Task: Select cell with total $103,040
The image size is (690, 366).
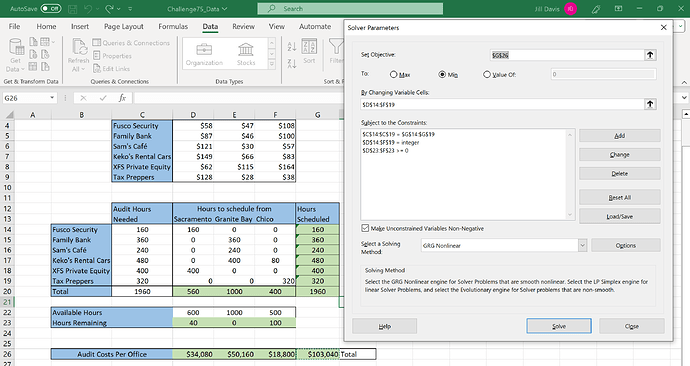Action: coord(318,354)
